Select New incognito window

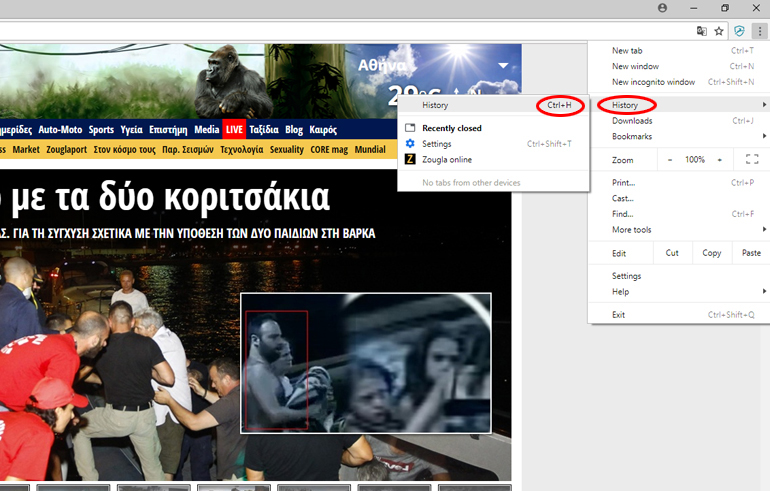point(653,82)
